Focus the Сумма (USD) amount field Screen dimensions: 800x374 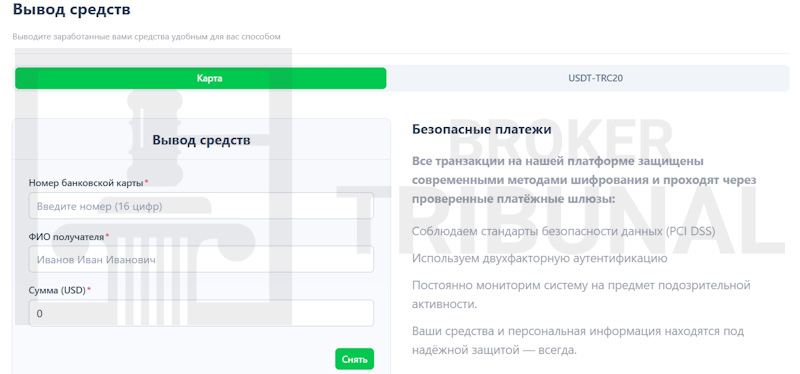pos(201,313)
